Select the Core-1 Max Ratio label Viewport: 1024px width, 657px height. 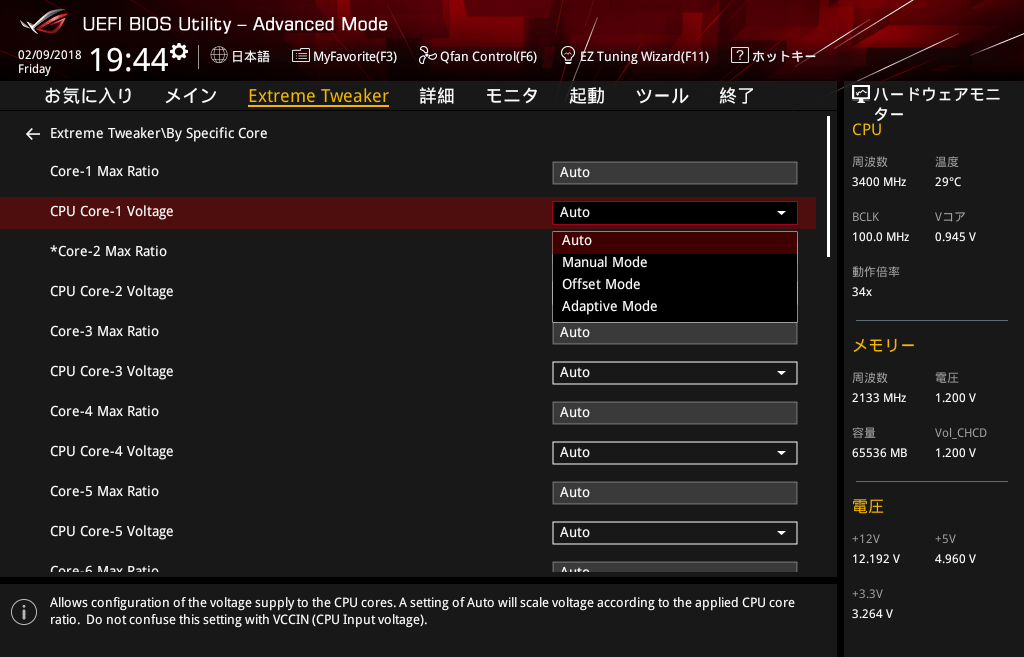tap(104, 171)
